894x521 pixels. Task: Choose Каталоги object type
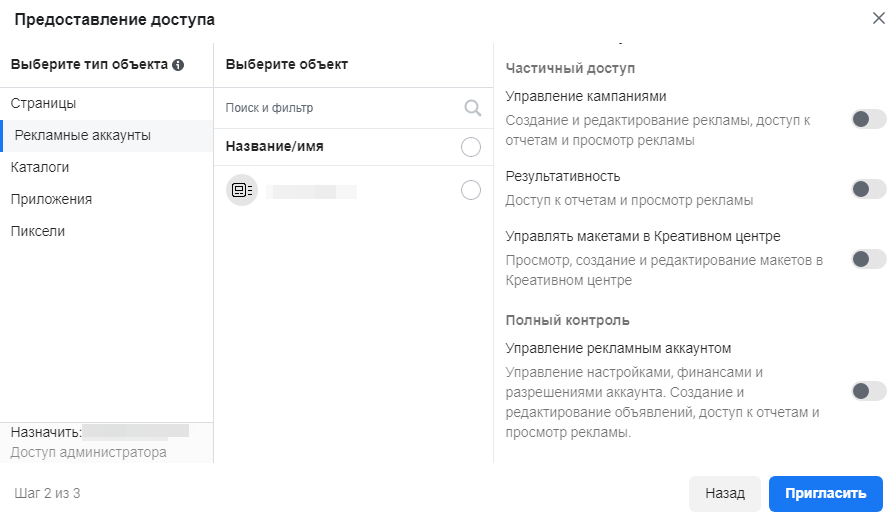[40, 167]
